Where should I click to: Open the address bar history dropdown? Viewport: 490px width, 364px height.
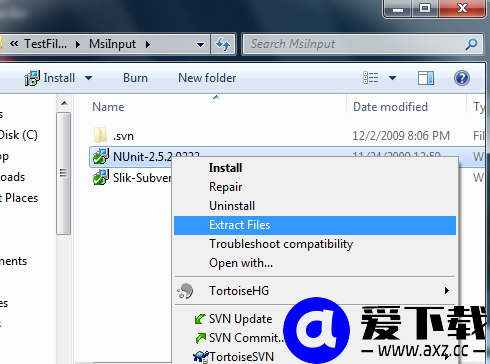click(x=200, y=44)
